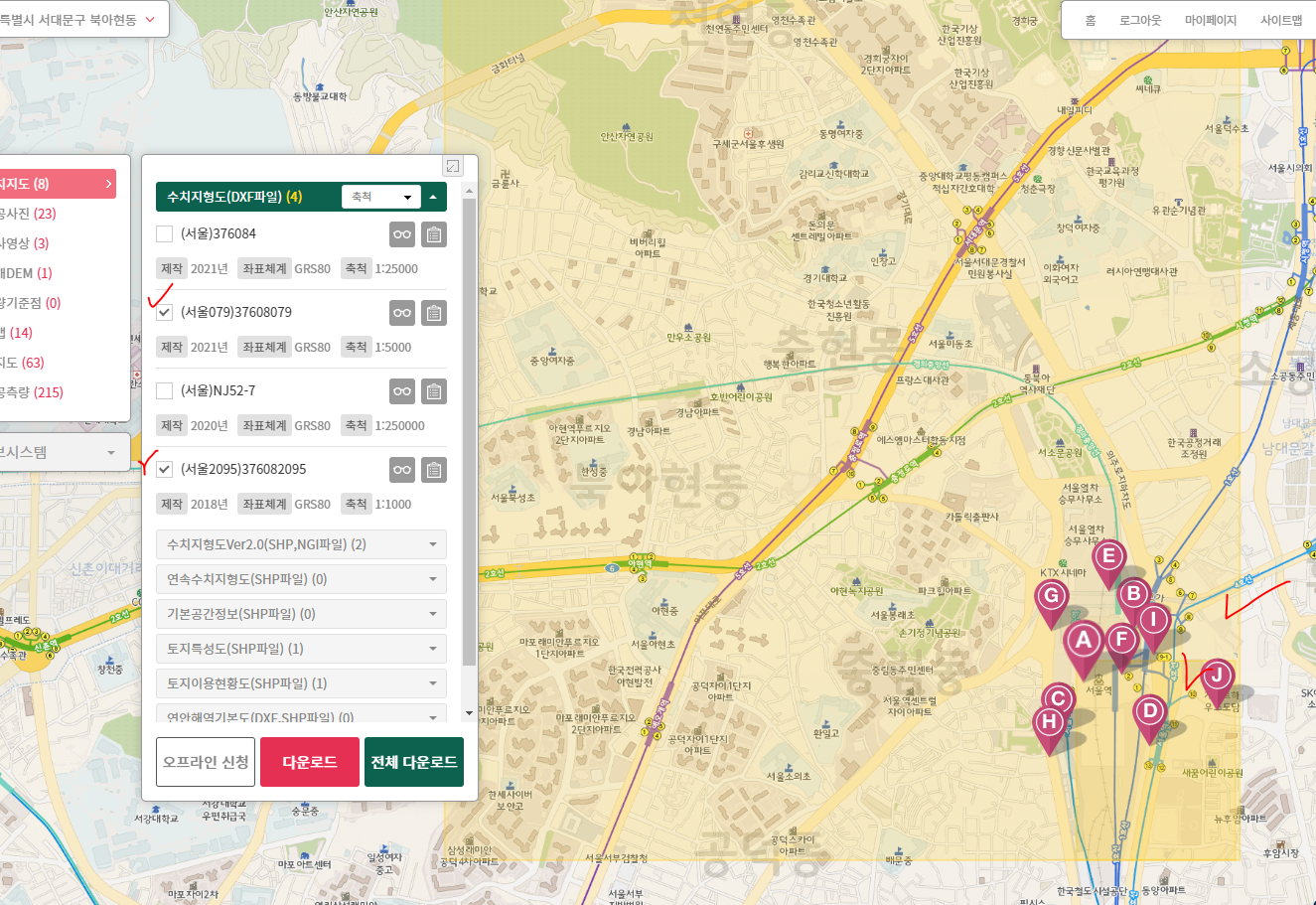Select the 영상 (3) category
1316x905 pixels.
(25, 243)
